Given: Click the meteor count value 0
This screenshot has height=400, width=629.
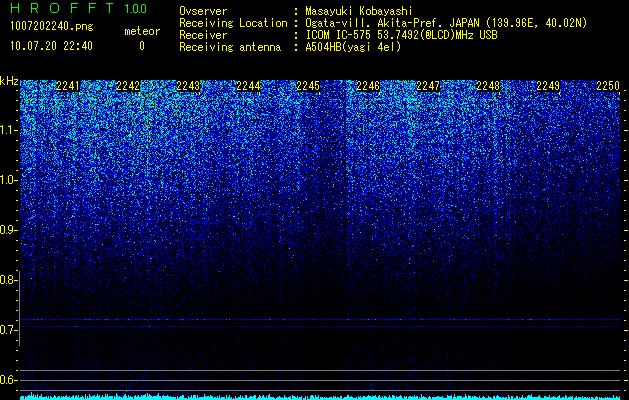Looking at the screenshot, I should [x=142, y=46].
